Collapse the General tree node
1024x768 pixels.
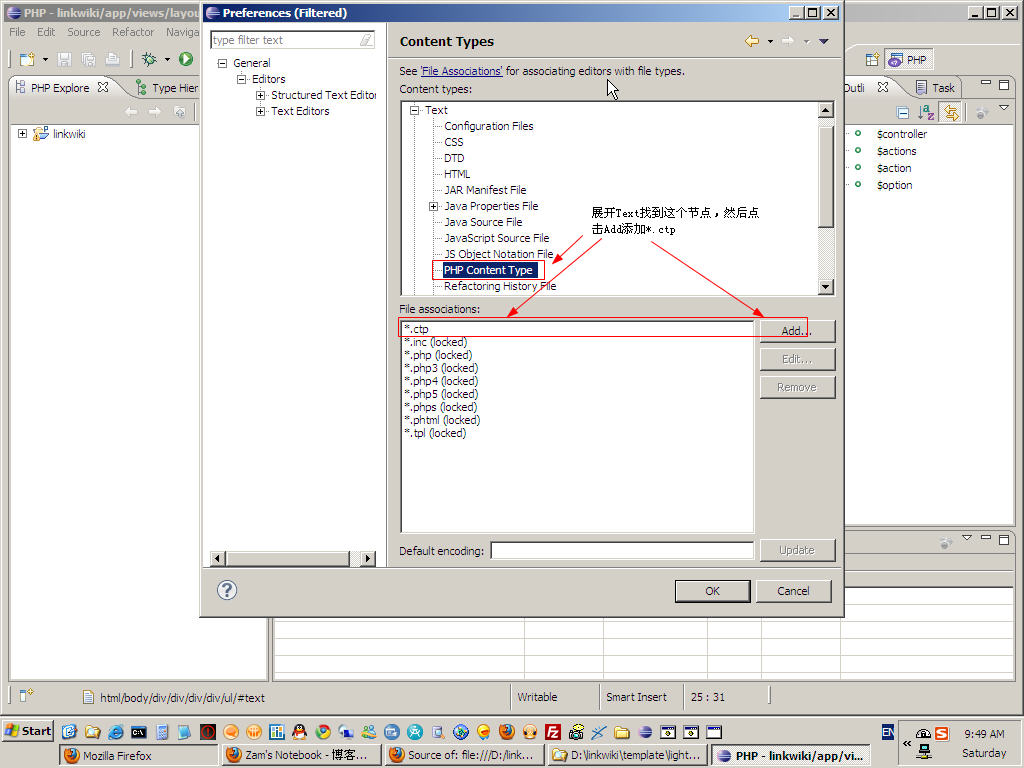tap(223, 63)
